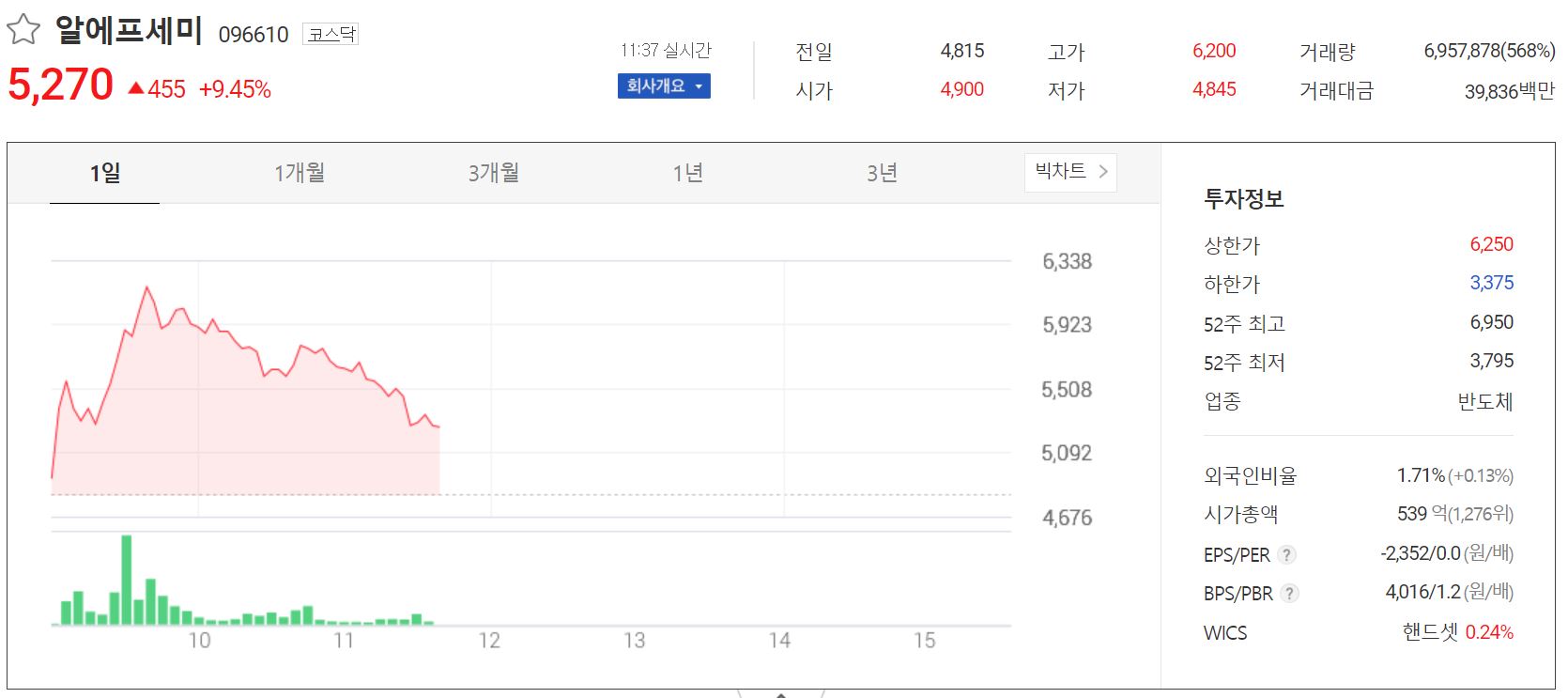The image size is (1568, 698).
Task: Click the EPS/PER value -2,352/0.0
Action: [x=1420, y=553]
